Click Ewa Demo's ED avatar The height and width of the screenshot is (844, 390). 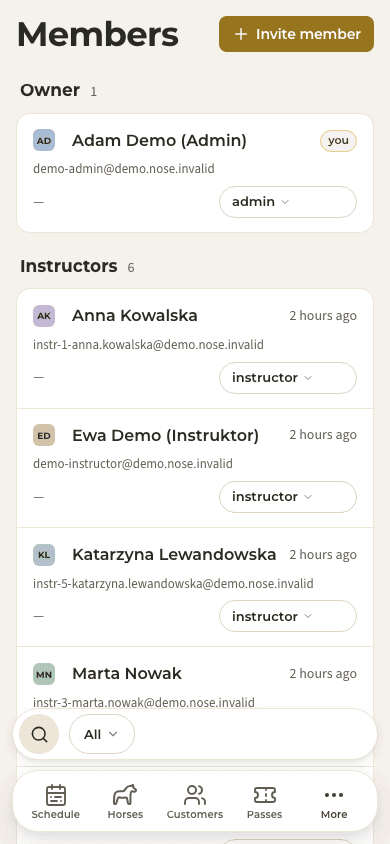pyautogui.click(x=44, y=435)
